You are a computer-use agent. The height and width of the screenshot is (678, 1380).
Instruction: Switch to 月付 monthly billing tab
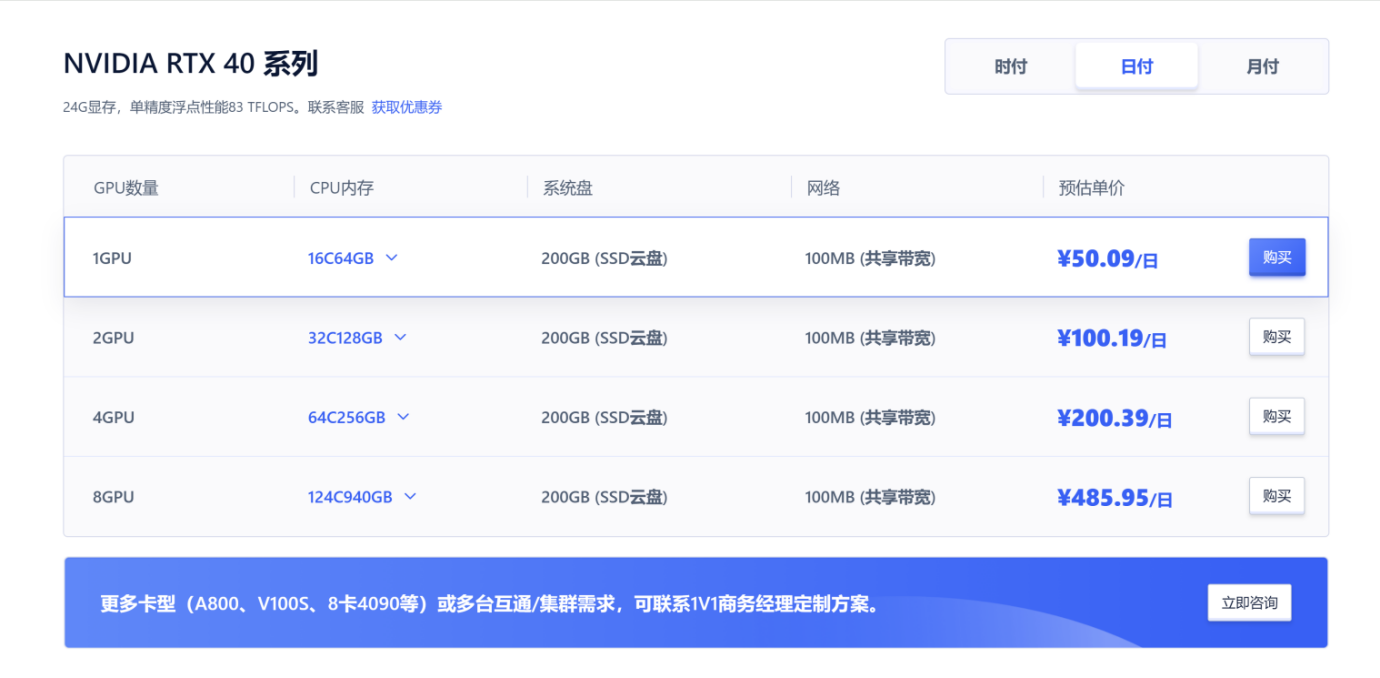click(x=1262, y=67)
